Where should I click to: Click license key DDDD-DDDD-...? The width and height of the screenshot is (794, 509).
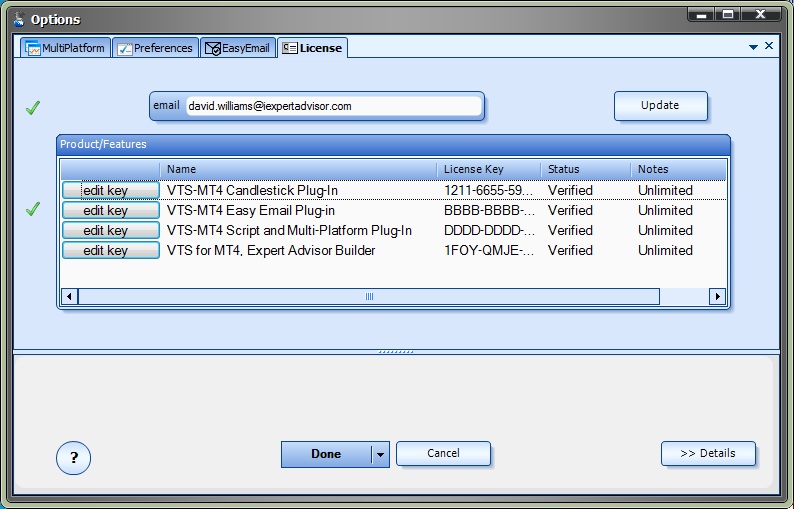tap(489, 230)
